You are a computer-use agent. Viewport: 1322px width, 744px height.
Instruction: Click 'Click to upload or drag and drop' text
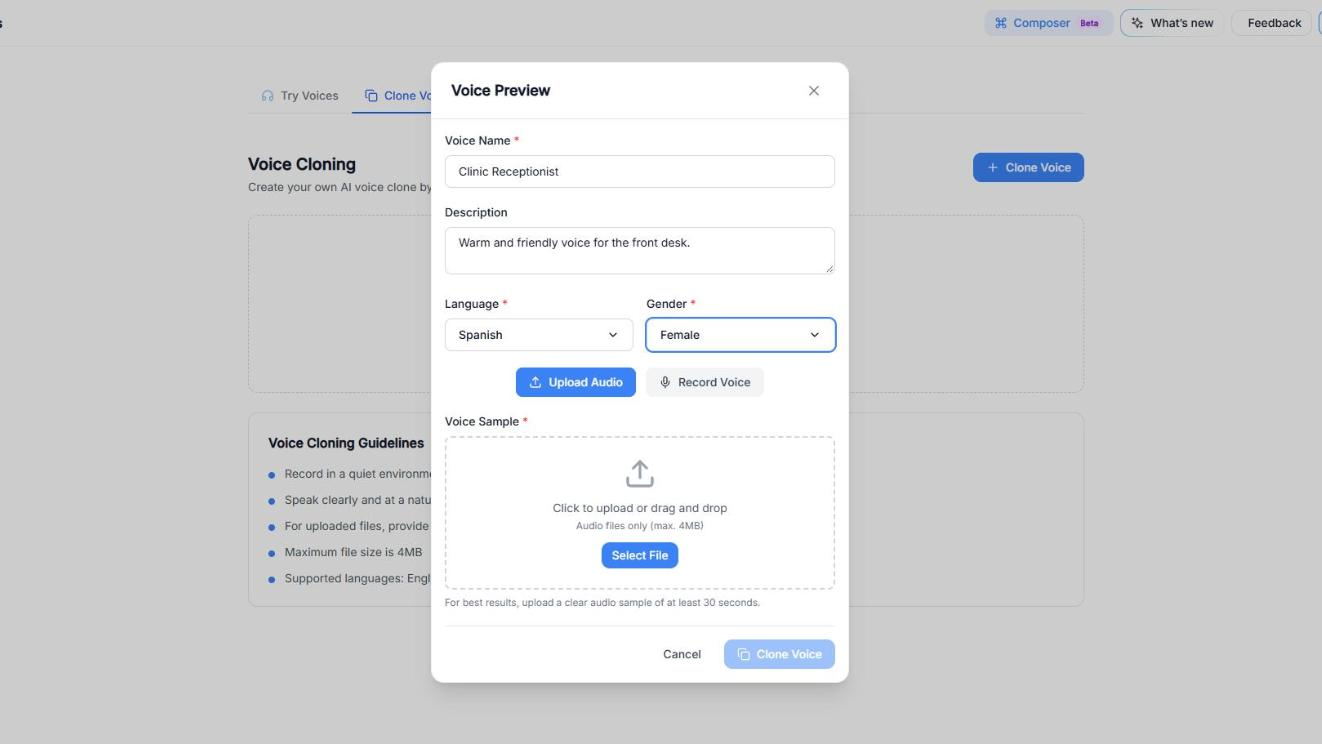(x=640, y=508)
